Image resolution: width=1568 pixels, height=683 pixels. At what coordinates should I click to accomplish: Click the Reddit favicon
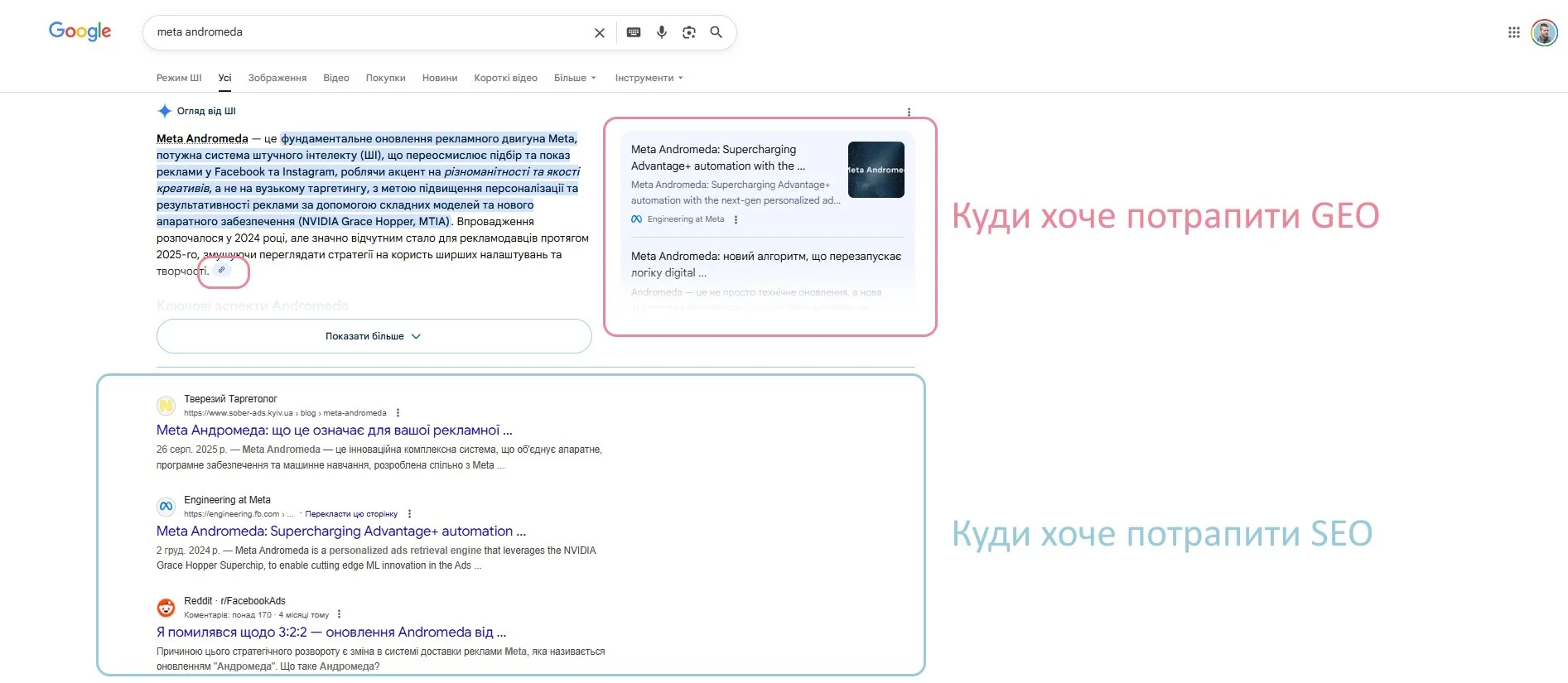[166, 608]
